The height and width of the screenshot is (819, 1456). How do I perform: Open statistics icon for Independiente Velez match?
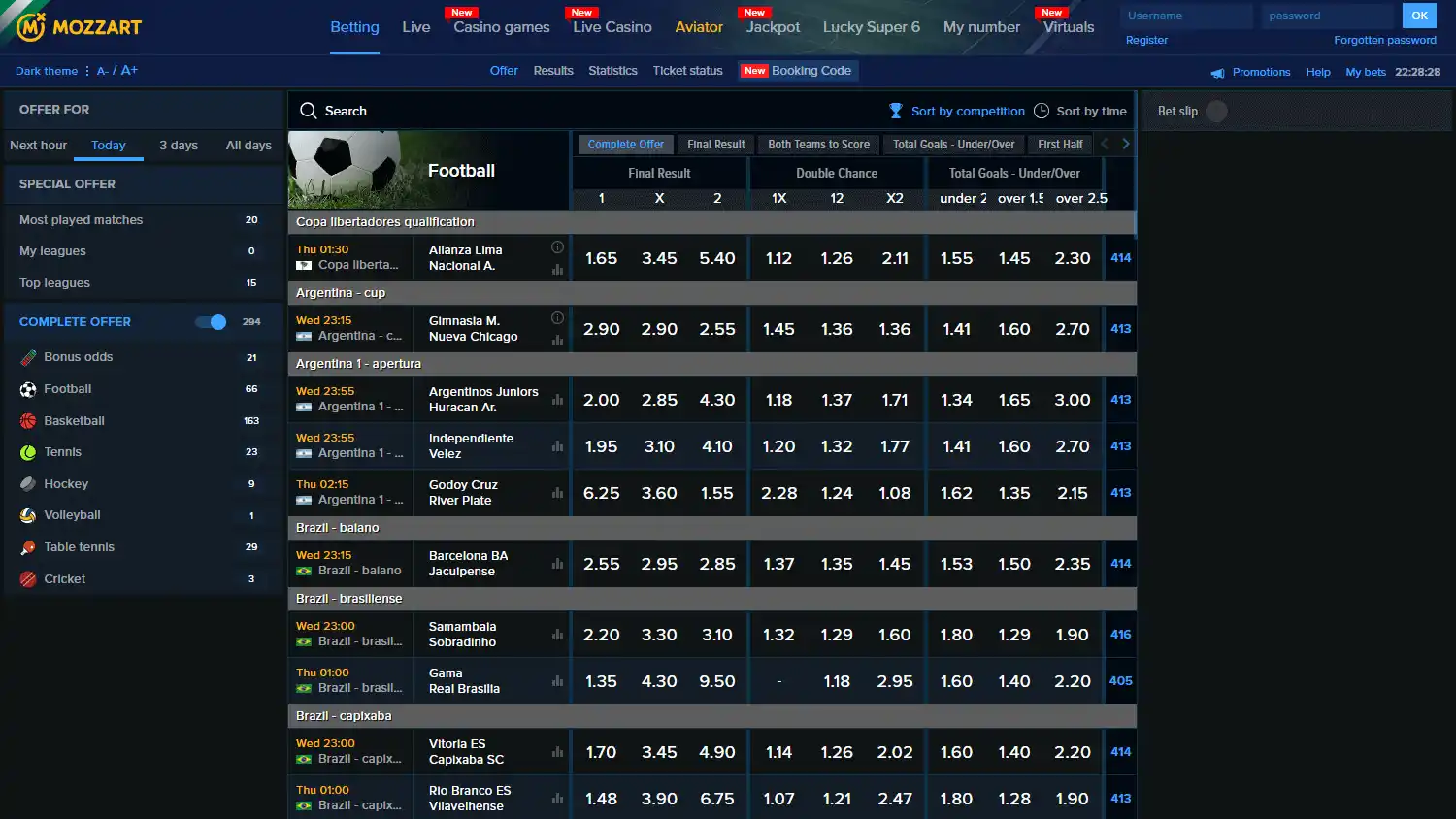[x=557, y=446]
